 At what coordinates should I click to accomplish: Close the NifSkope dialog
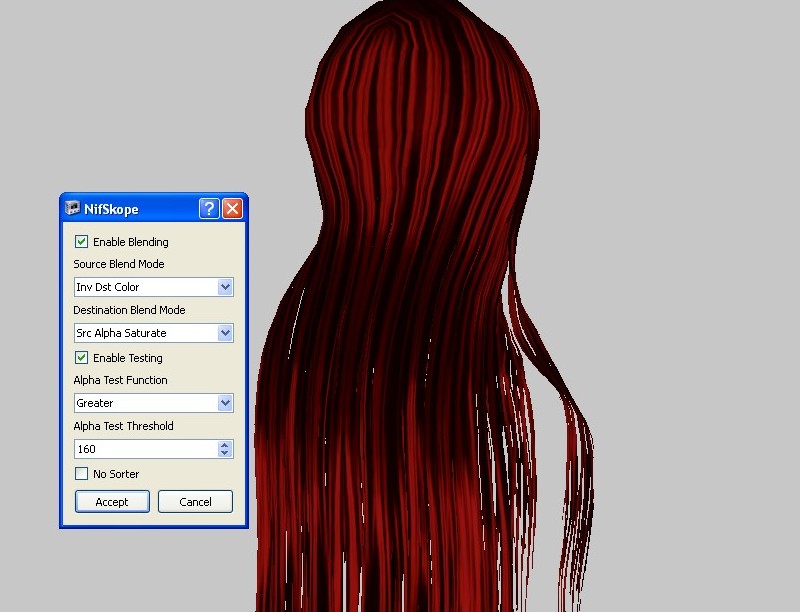pos(233,209)
